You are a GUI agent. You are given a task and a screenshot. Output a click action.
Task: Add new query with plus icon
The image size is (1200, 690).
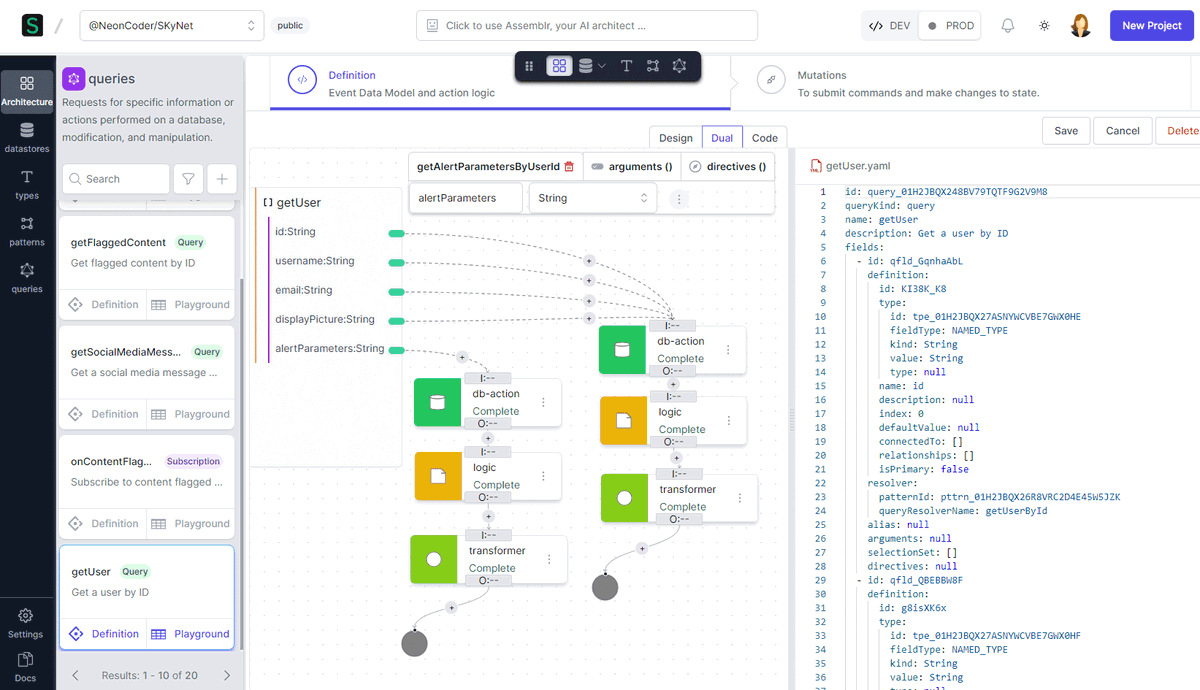click(x=222, y=179)
